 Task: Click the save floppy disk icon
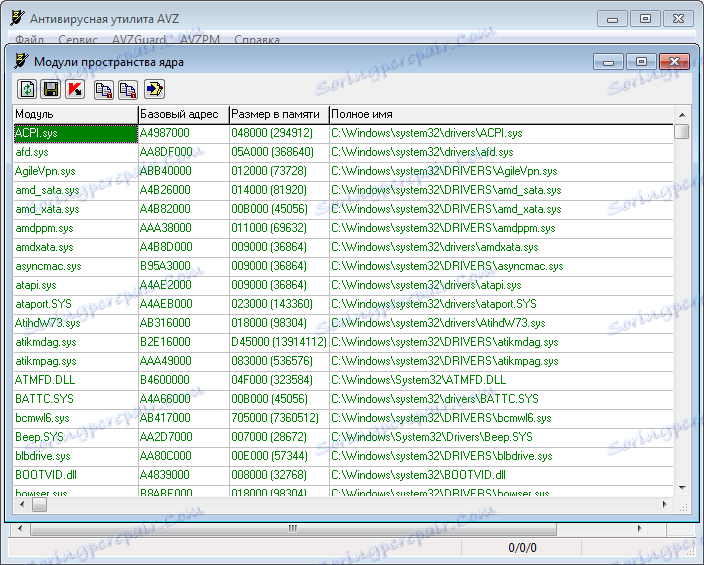click(x=51, y=89)
